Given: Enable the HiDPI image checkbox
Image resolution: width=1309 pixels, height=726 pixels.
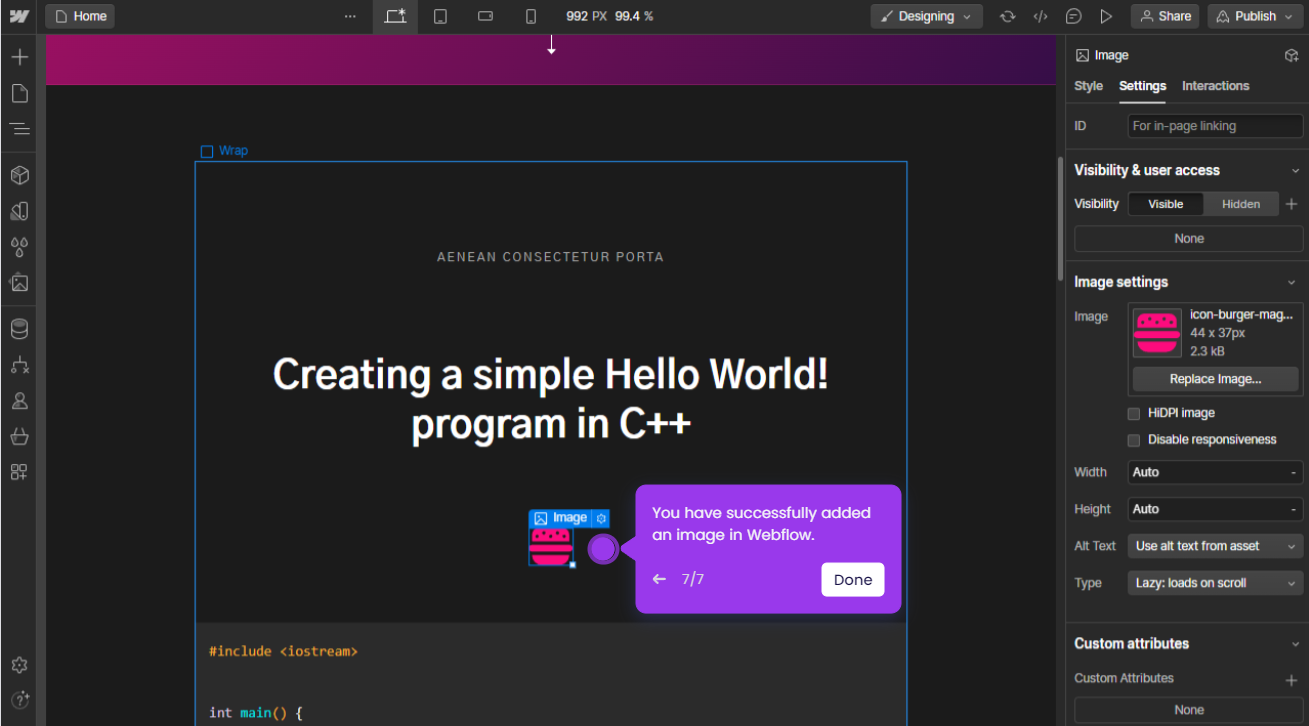Looking at the screenshot, I should [x=1133, y=413].
